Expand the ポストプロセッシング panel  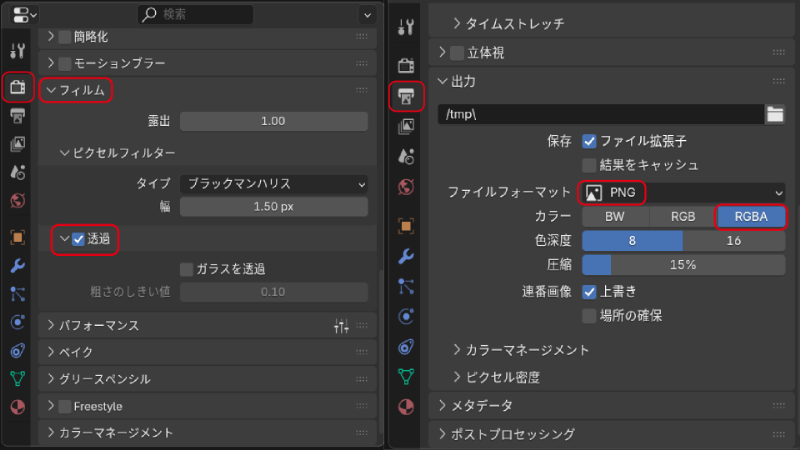[x=442, y=434]
